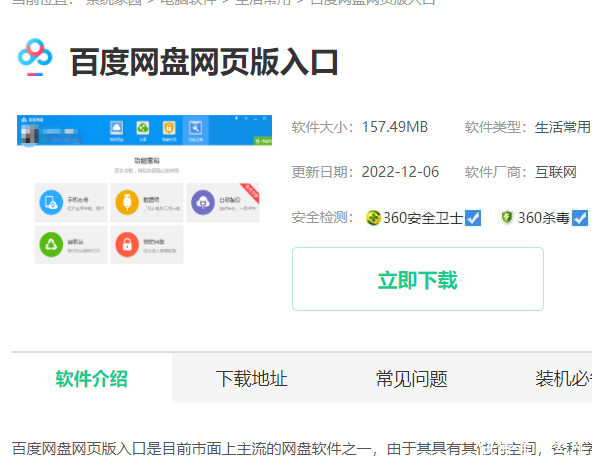Click the Baidu Netdisk cloud logo icon
592x461 pixels.
coord(35,57)
